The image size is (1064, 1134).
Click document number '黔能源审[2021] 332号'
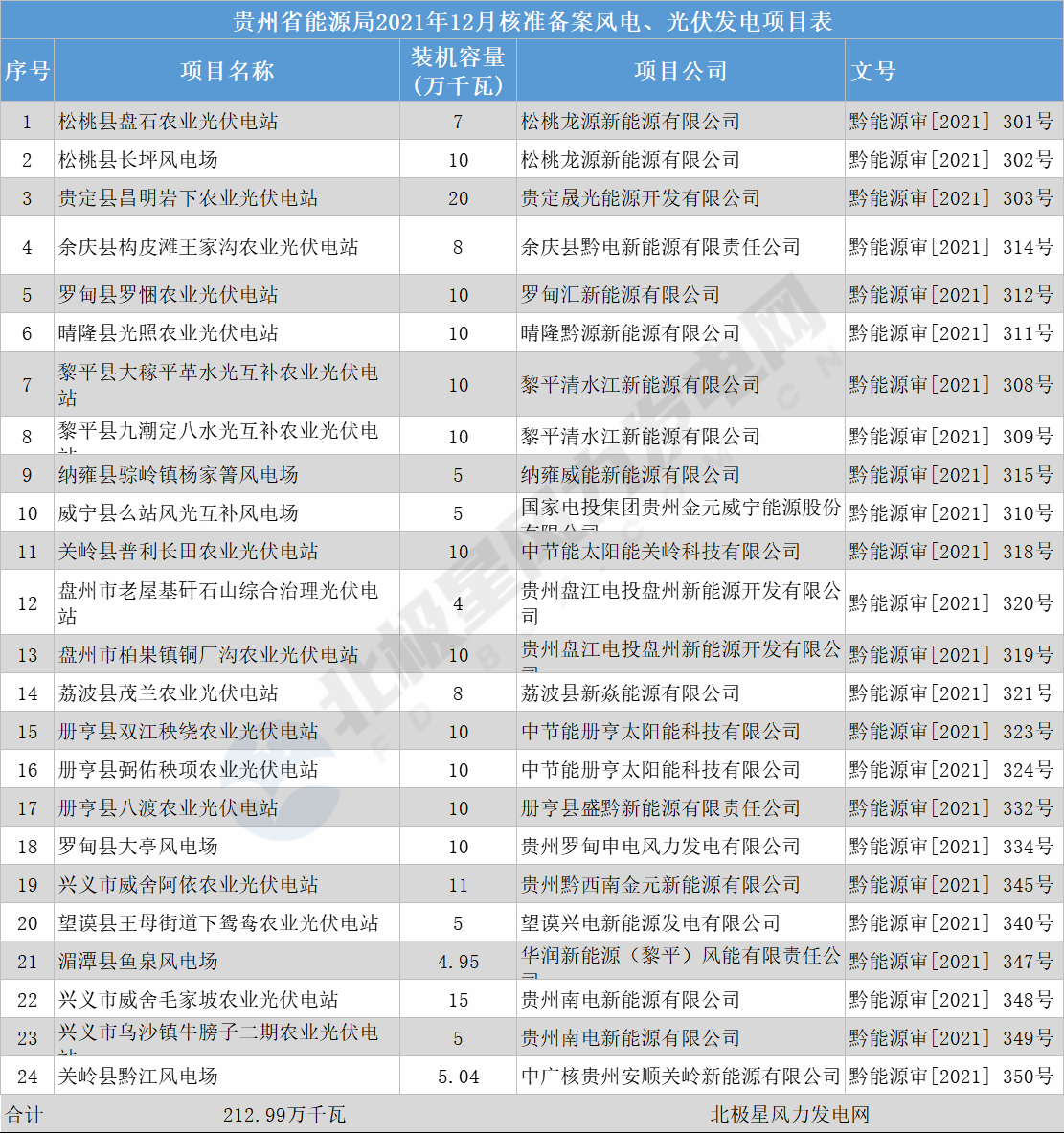(x=950, y=807)
